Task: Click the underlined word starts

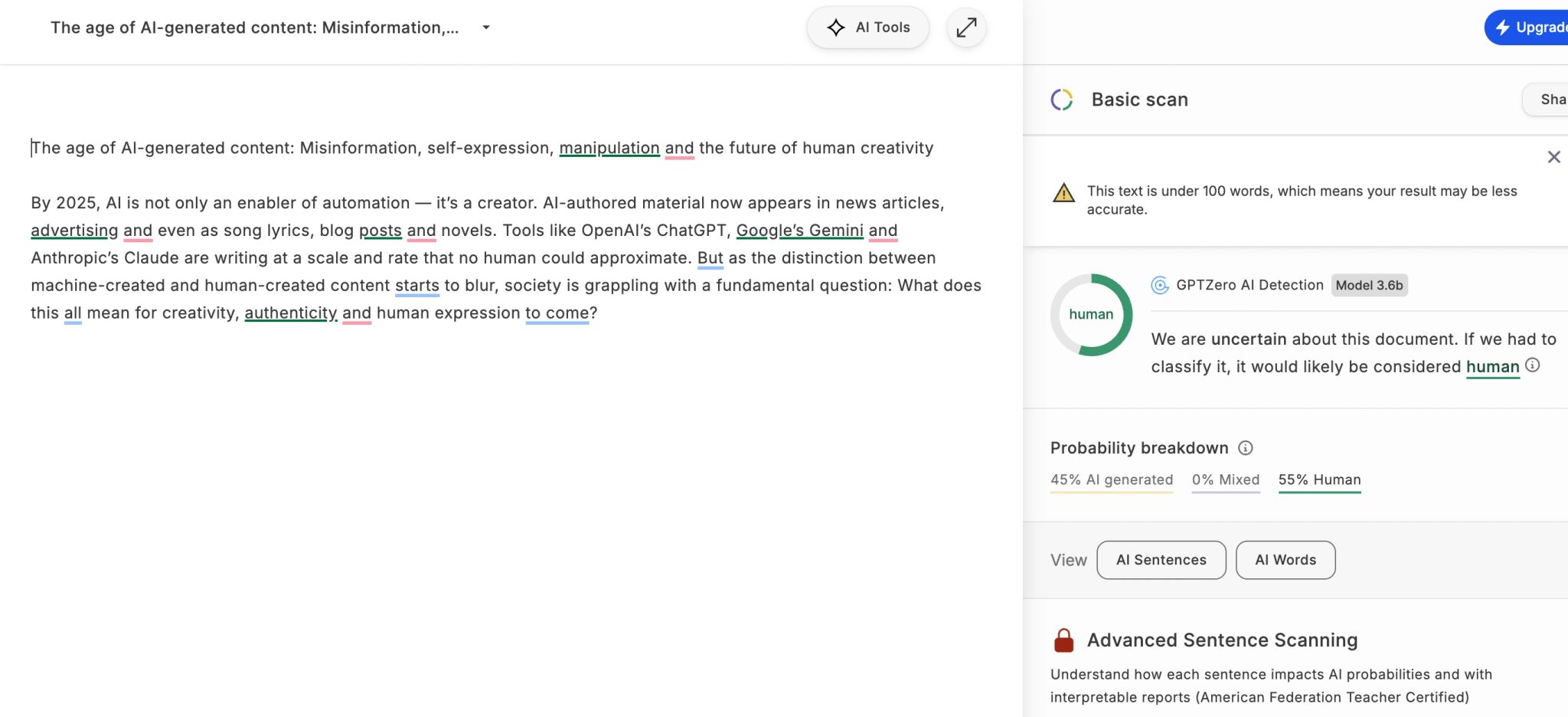Action: click(x=417, y=286)
